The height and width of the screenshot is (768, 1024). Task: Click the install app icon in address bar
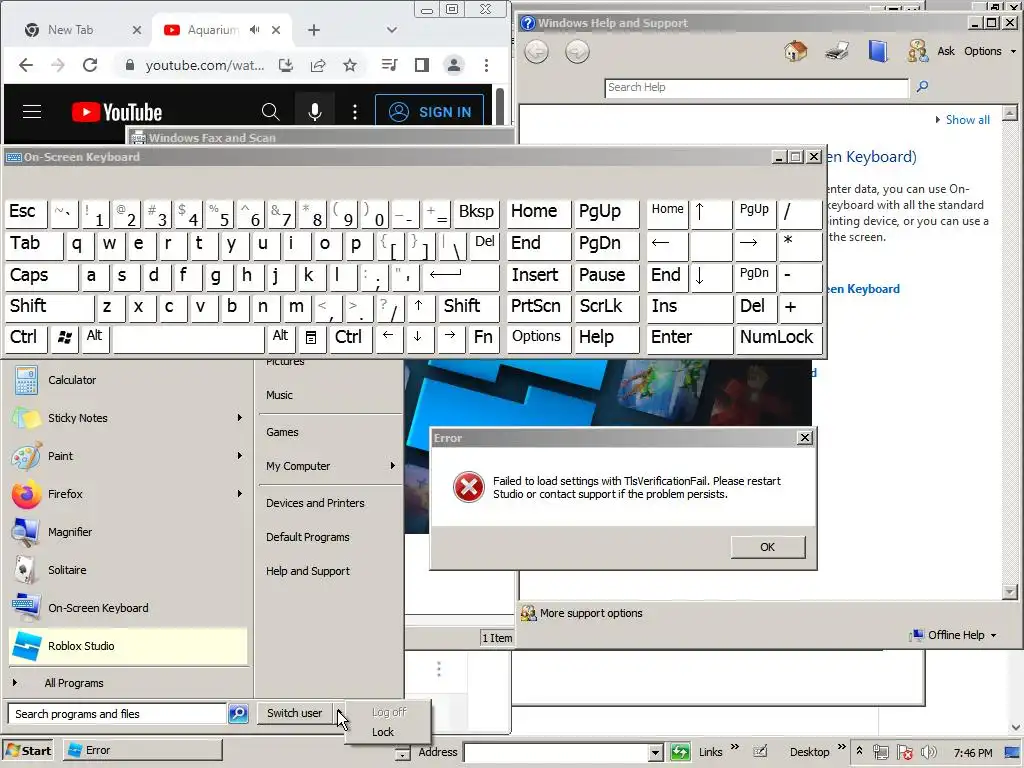coord(286,65)
